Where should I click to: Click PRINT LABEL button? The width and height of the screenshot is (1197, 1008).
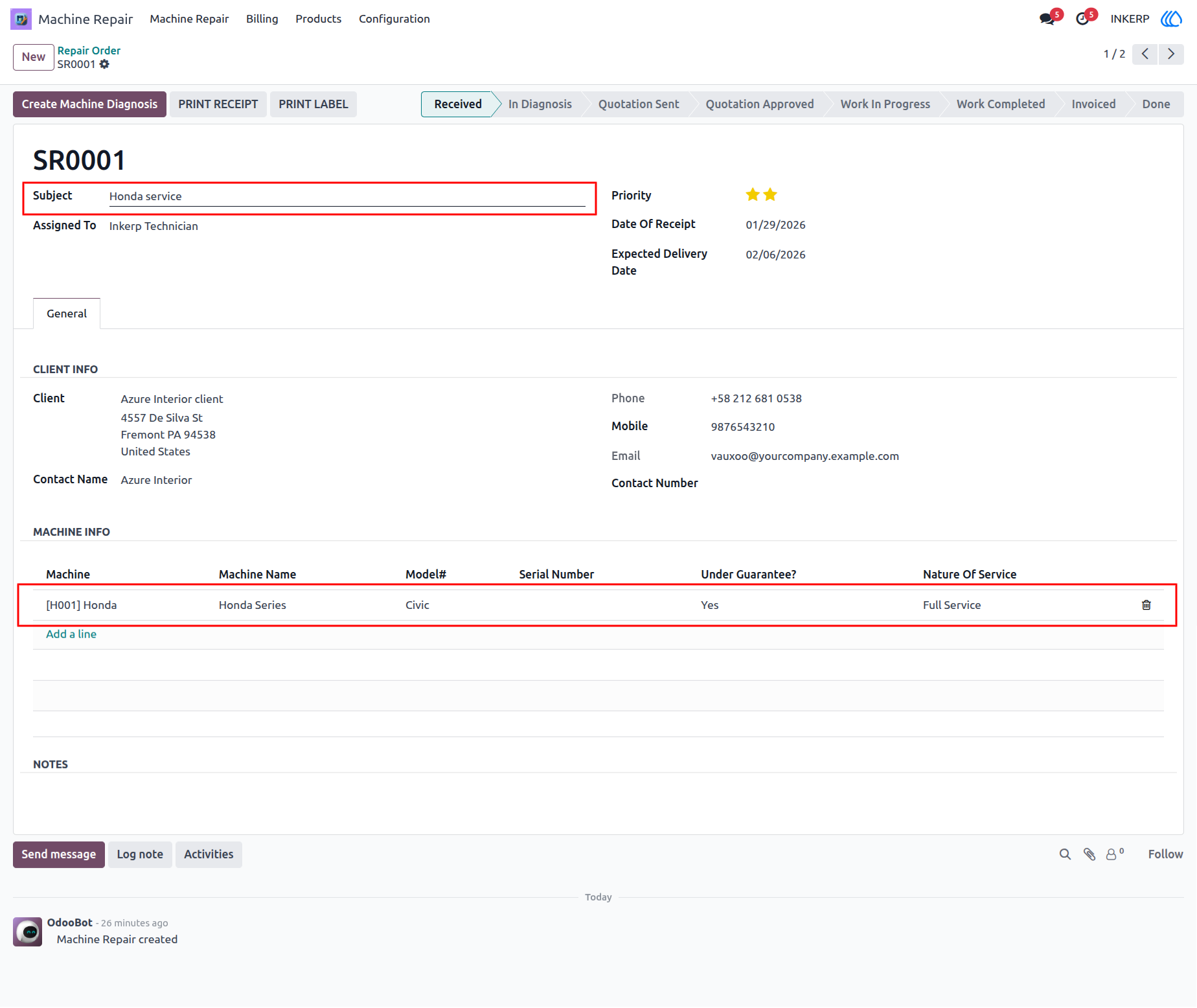[x=313, y=104]
